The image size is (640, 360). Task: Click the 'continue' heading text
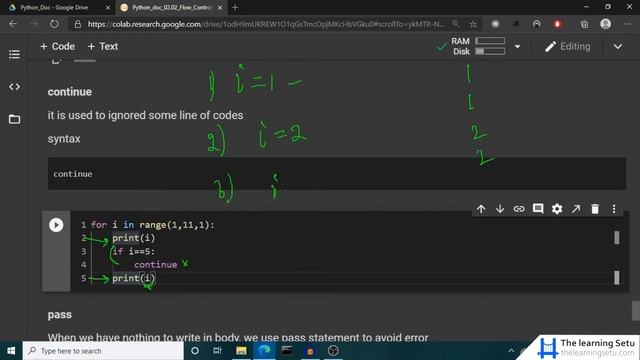click(x=69, y=92)
